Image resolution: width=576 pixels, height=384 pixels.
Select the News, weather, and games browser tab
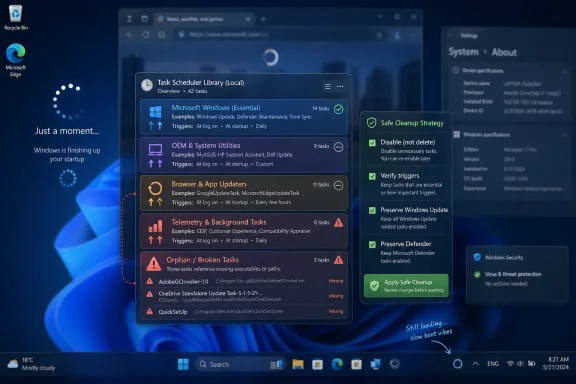tap(204, 19)
